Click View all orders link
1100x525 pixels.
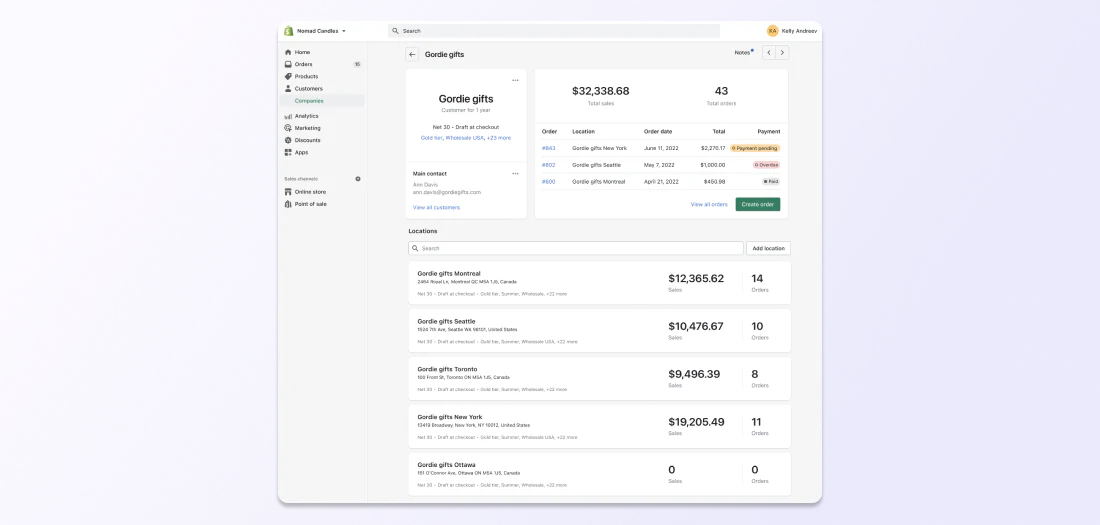(x=709, y=204)
